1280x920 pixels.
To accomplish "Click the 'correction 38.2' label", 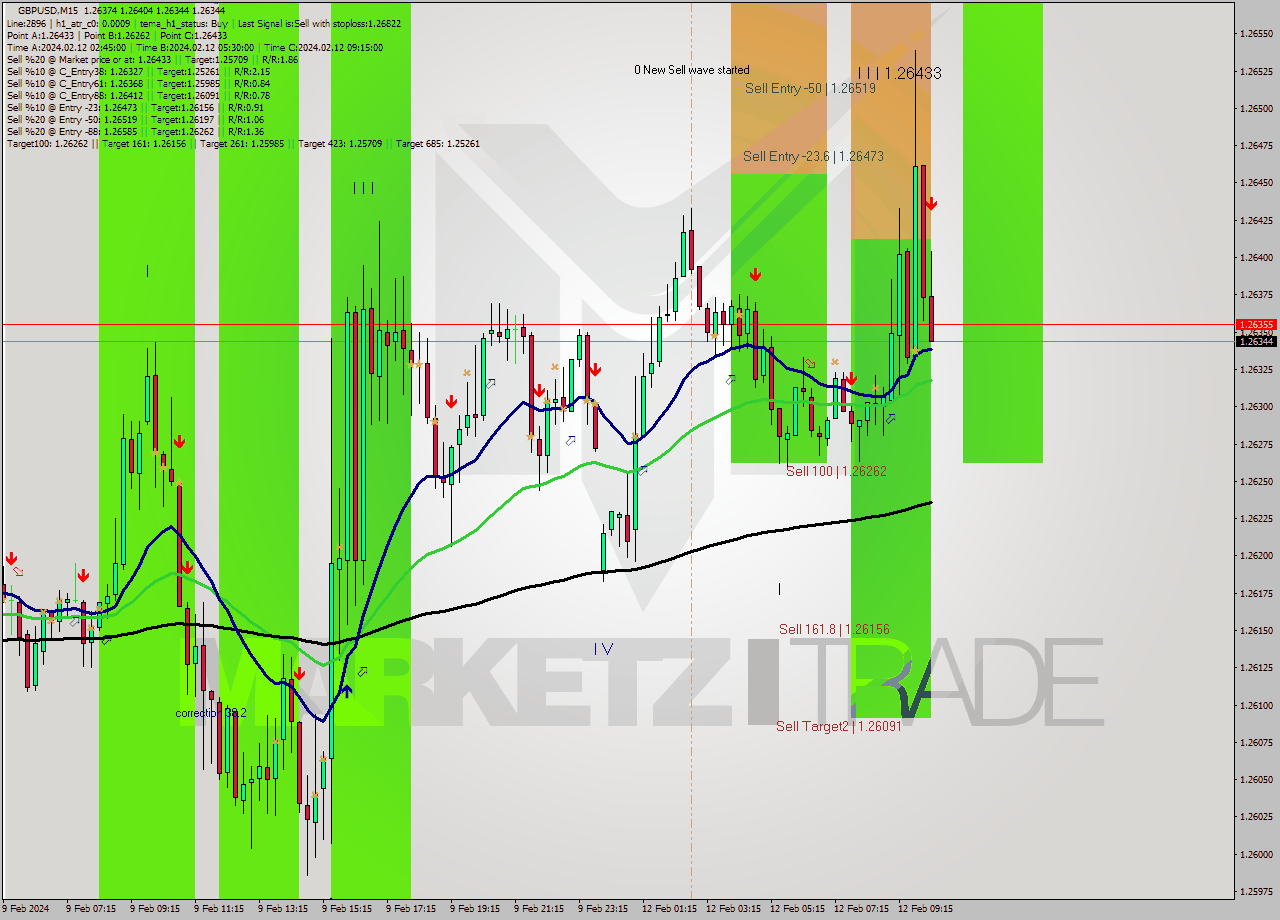I will pyautogui.click(x=210, y=713).
